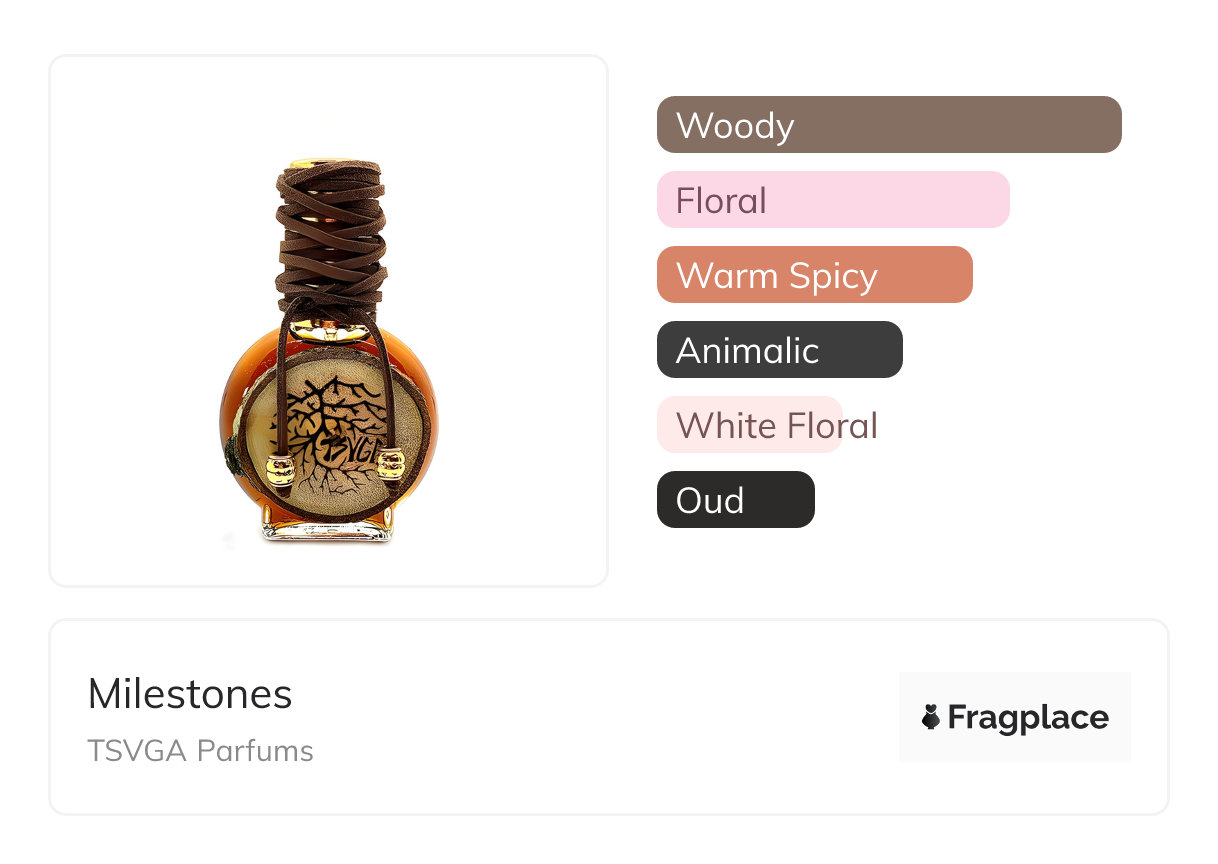Image resolution: width=1218 pixels, height=864 pixels.
Task: Open the TSVGA Parfums brand link
Action: point(200,750)
